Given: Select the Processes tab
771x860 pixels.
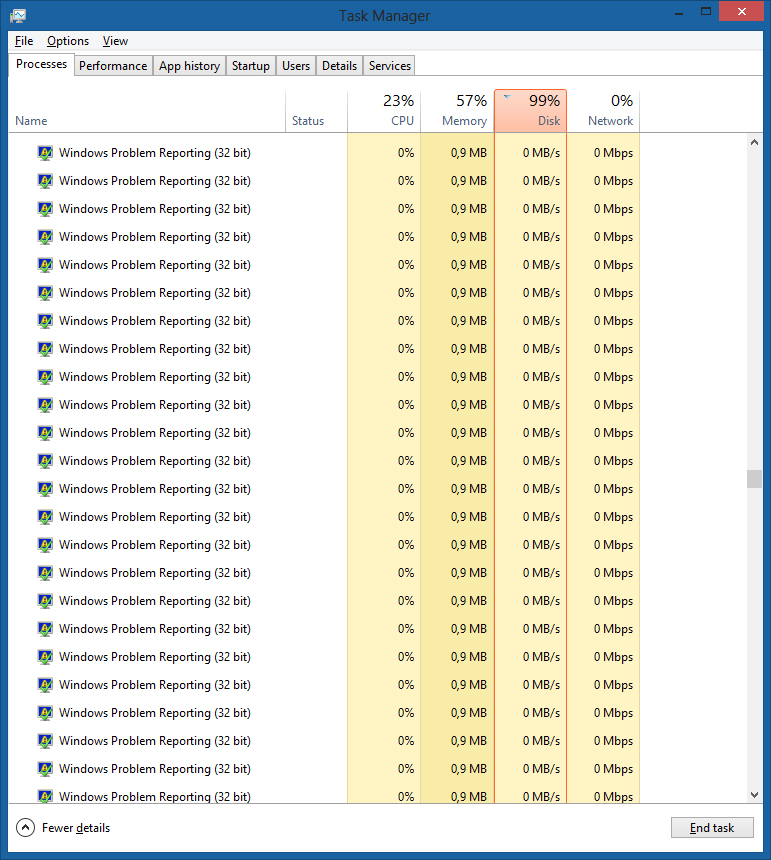Looking at the screenshot, I should 42,64.
